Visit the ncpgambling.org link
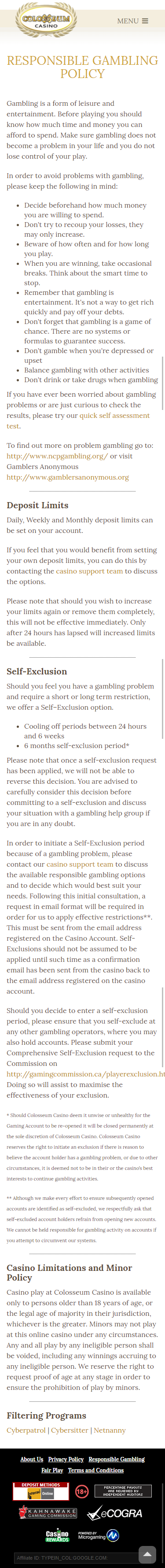 click(x=57, y=456)
